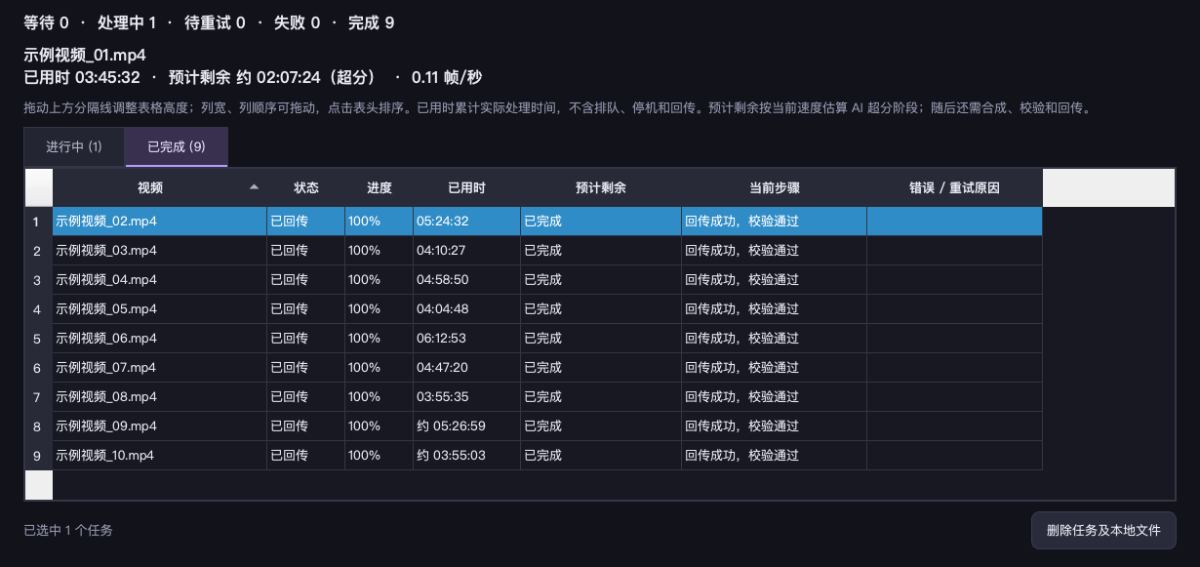The width and height of the screenshot is (1200, 567).
Task: Select row 示例视频_09.mp4
Action: tap(547, 426)
